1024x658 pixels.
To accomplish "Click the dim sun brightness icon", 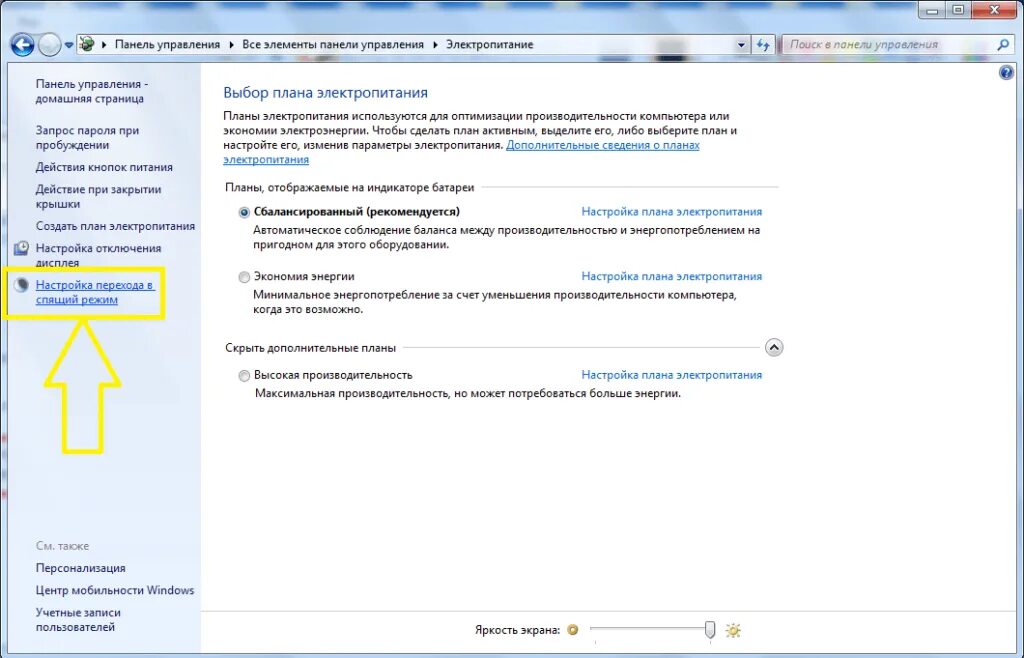I will pyautogui.click(x=573, y=630).
